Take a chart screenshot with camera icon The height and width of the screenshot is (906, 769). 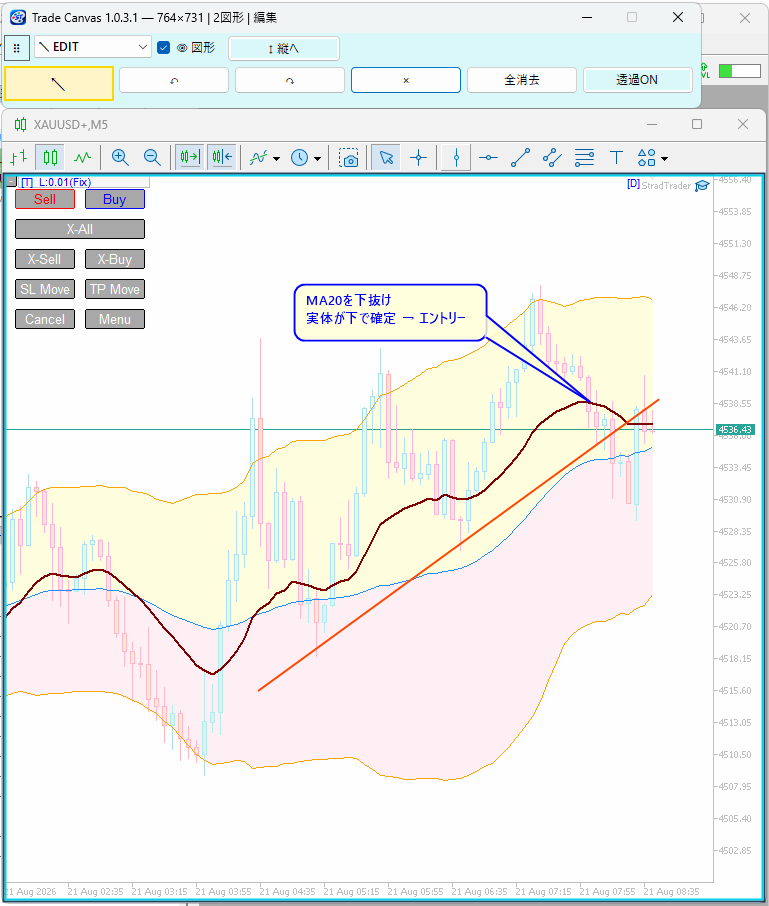(348, 157)
